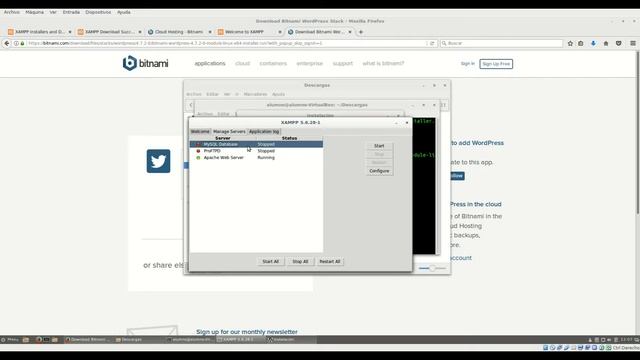Adjust the zoom slider in Descargas window
Screen dimensions: 640x360
[x=432, y=268]
